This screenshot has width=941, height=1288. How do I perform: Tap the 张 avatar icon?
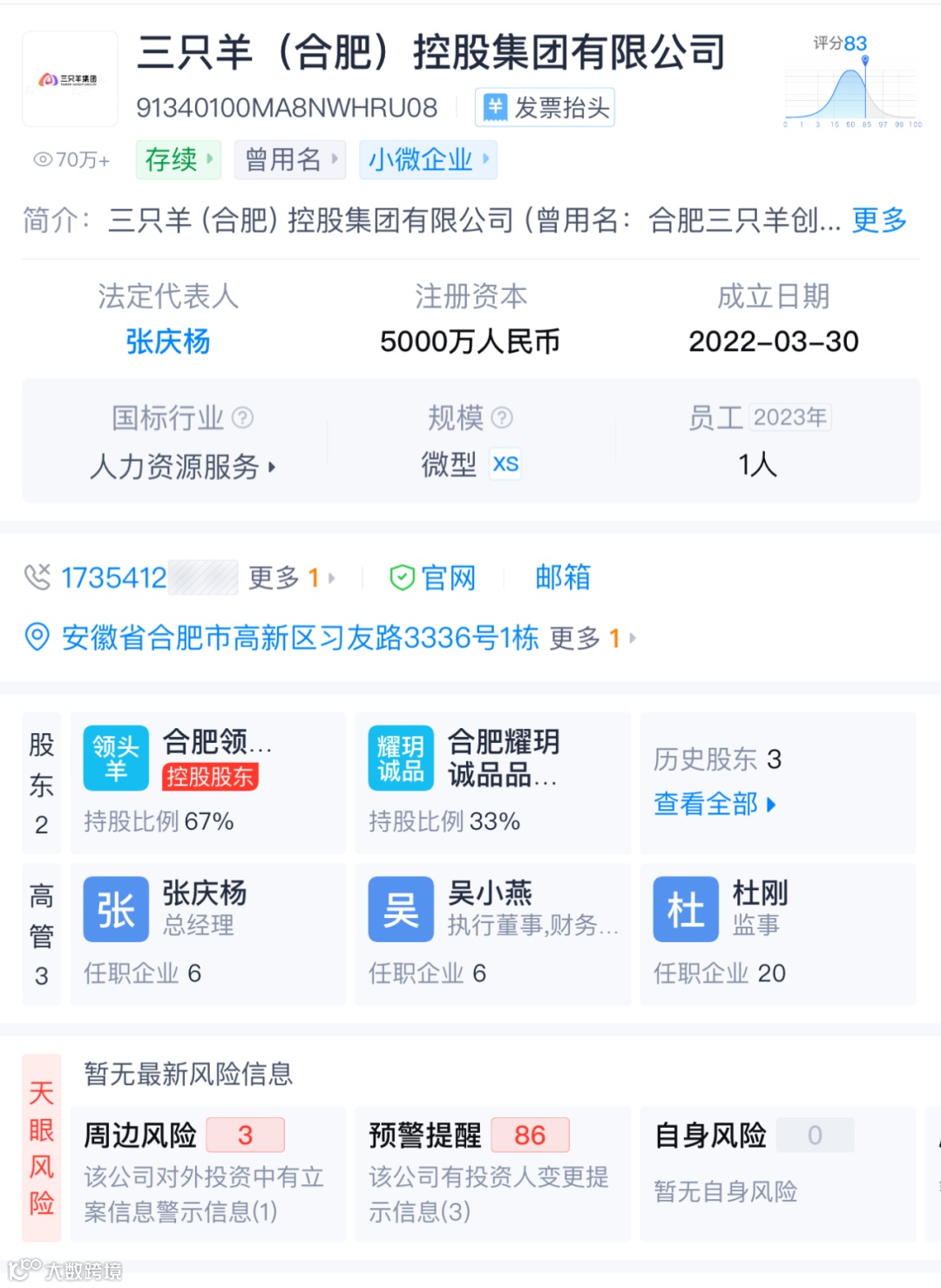[x=116, y=909]
